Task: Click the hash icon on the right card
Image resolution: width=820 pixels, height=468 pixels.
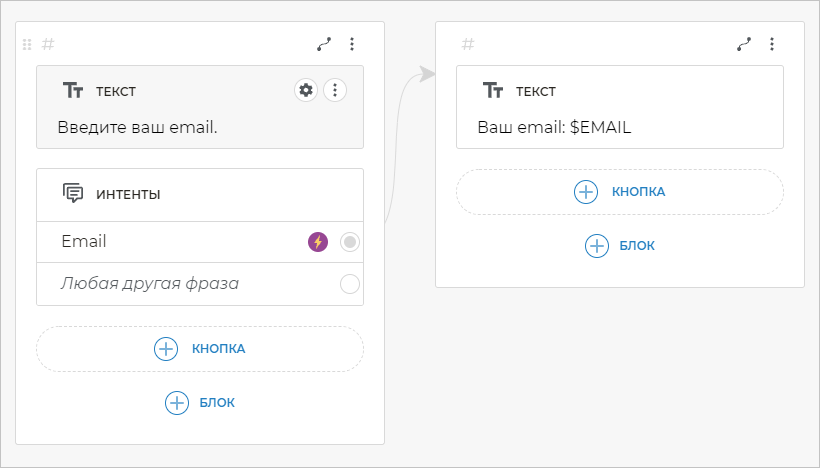Action: tap(468, 44)
